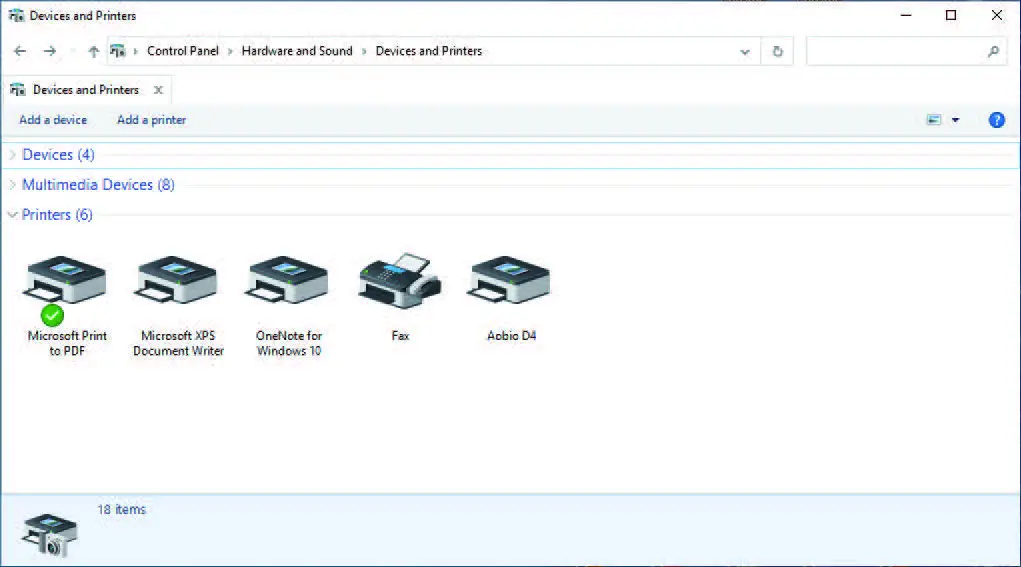Click the Aobio D4 label
Image resolution: width=1021 pixels, height=567 pixels.
[511, 336]
